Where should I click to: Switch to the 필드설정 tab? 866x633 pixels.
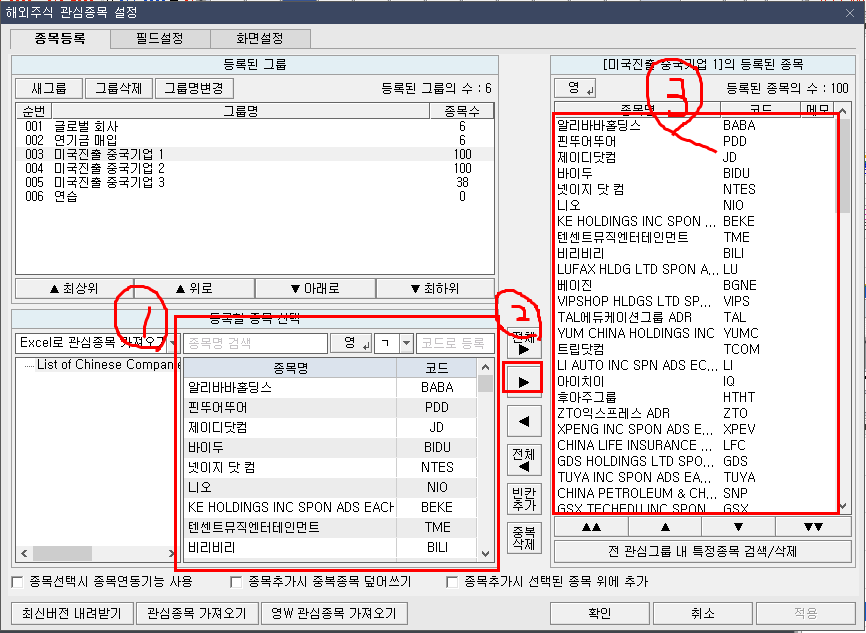point(160,39)
